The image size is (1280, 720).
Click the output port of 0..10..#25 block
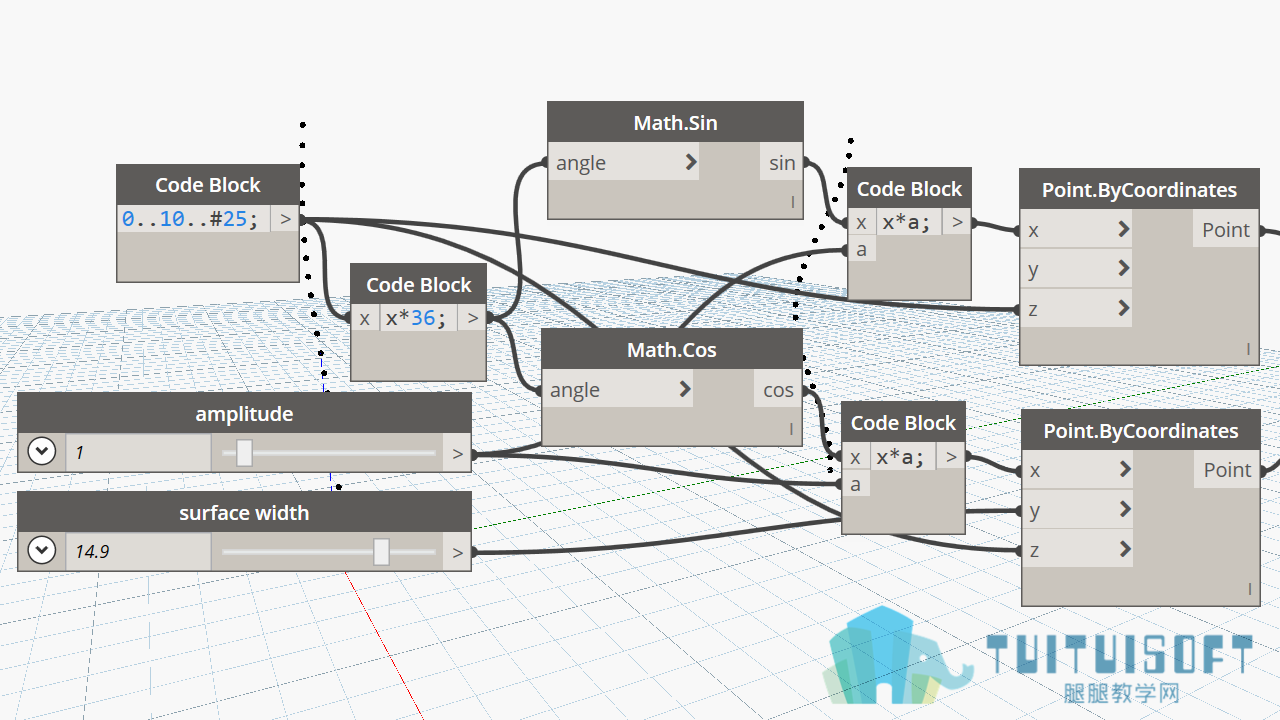point(285,219)
